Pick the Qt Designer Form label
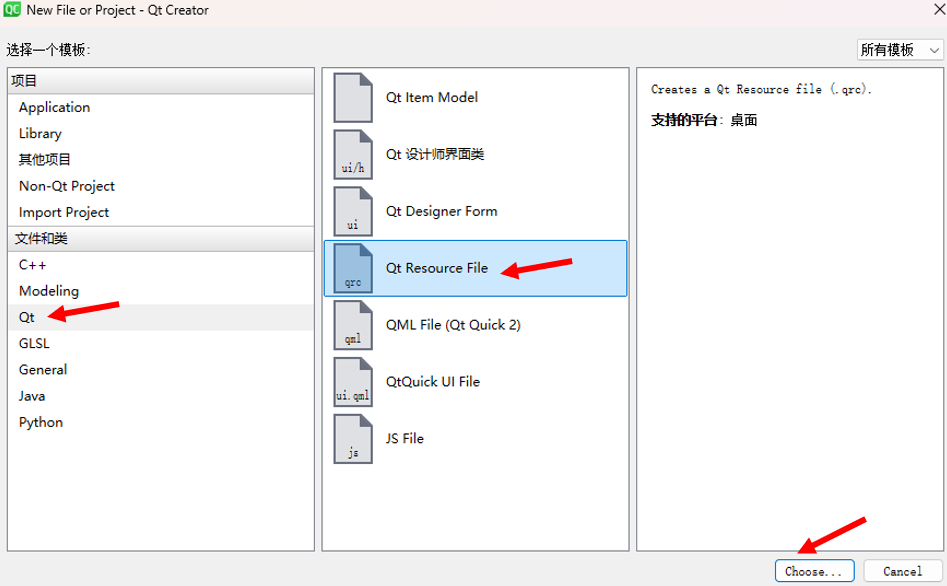947x586 pixels. click(x=441, y=211)
